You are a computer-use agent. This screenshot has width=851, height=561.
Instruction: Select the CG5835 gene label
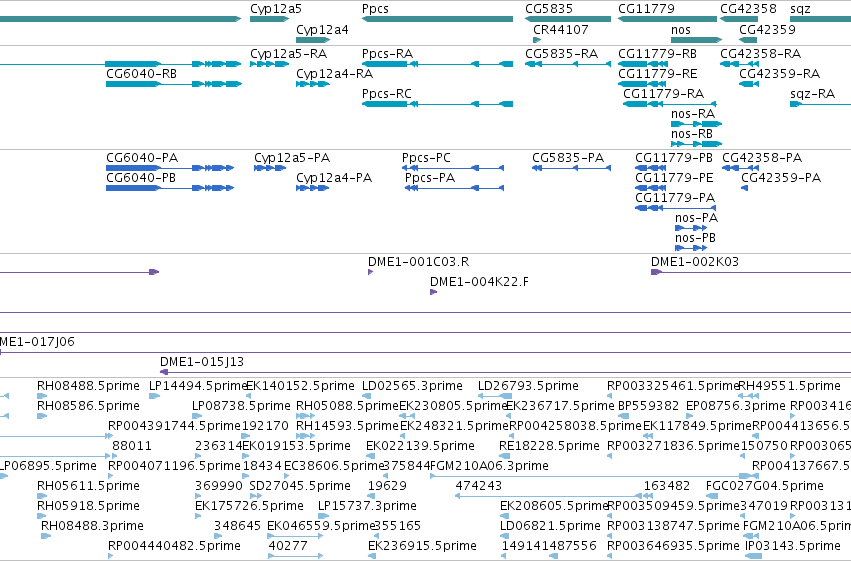coord(549,9)
